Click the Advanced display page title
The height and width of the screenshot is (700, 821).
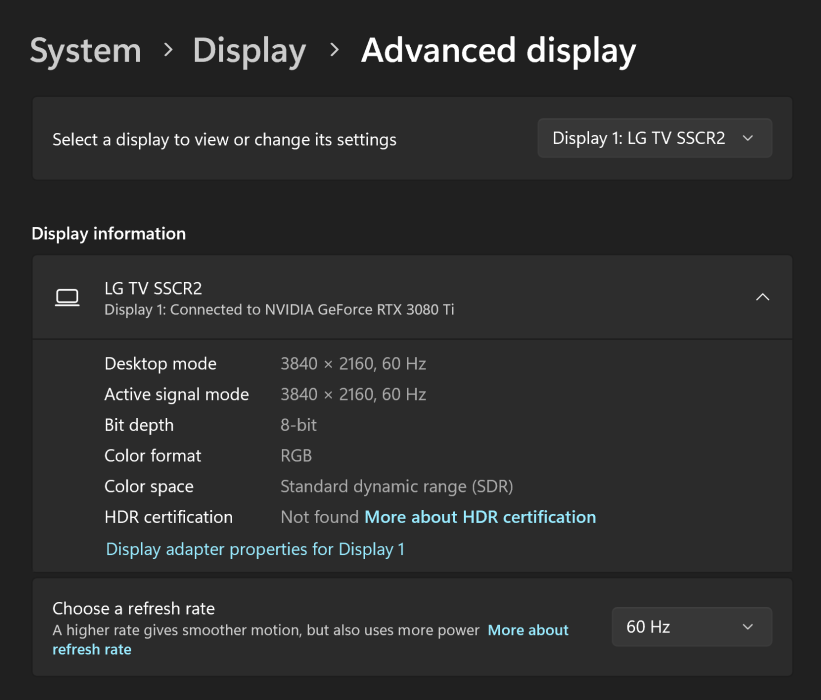pyautogui.click(x=498, y=51)
